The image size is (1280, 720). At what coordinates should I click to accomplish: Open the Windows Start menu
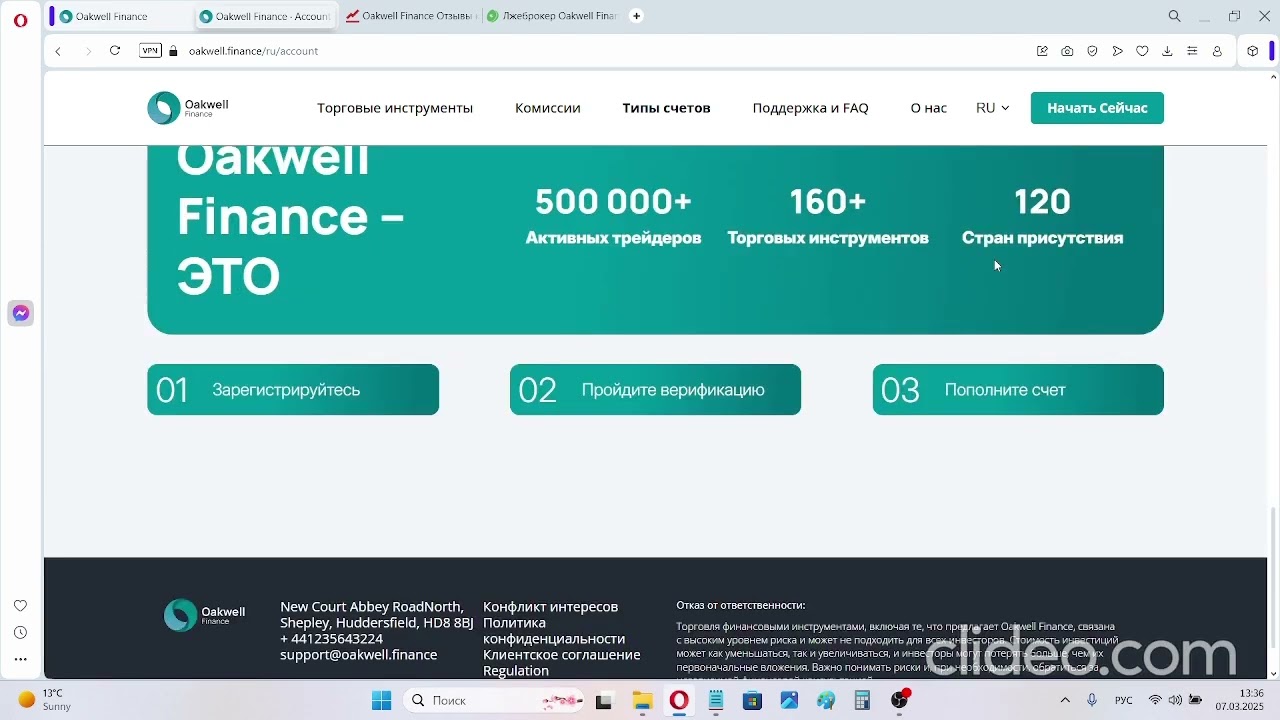[x=381, y=700]
